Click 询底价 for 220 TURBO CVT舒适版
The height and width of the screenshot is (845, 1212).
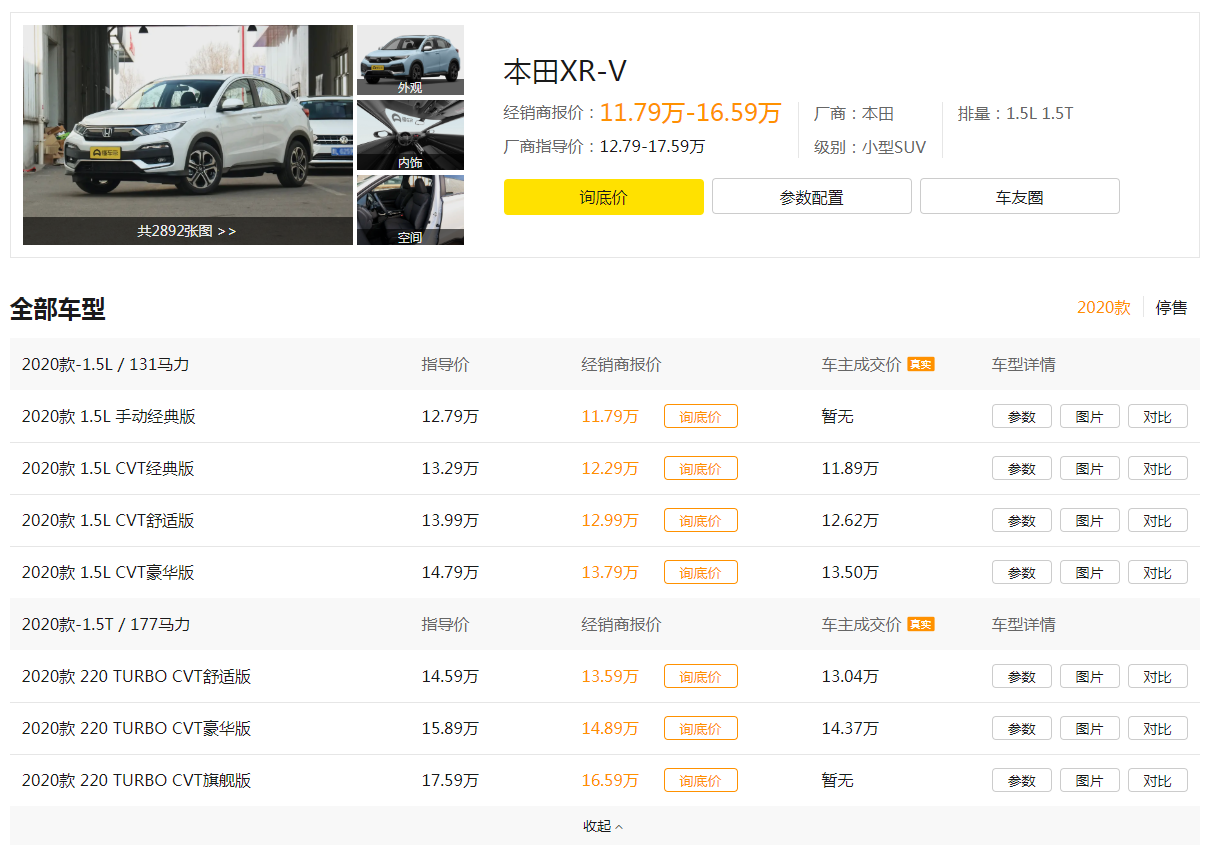701,676
